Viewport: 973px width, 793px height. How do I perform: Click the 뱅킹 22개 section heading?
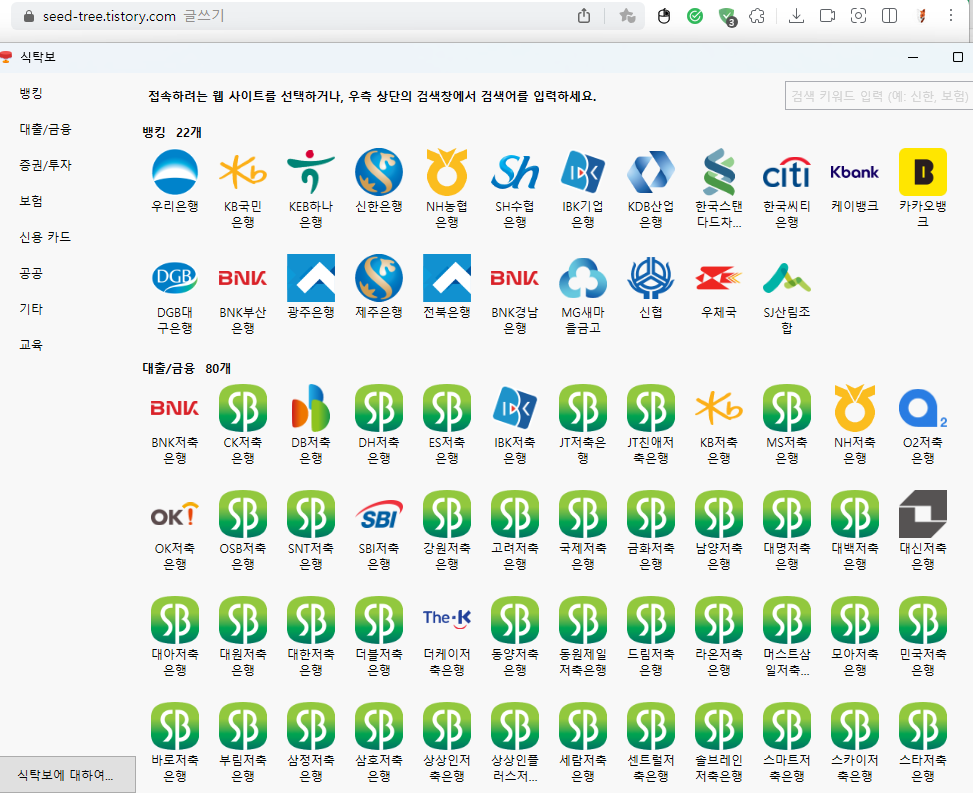tap(172, 132)
